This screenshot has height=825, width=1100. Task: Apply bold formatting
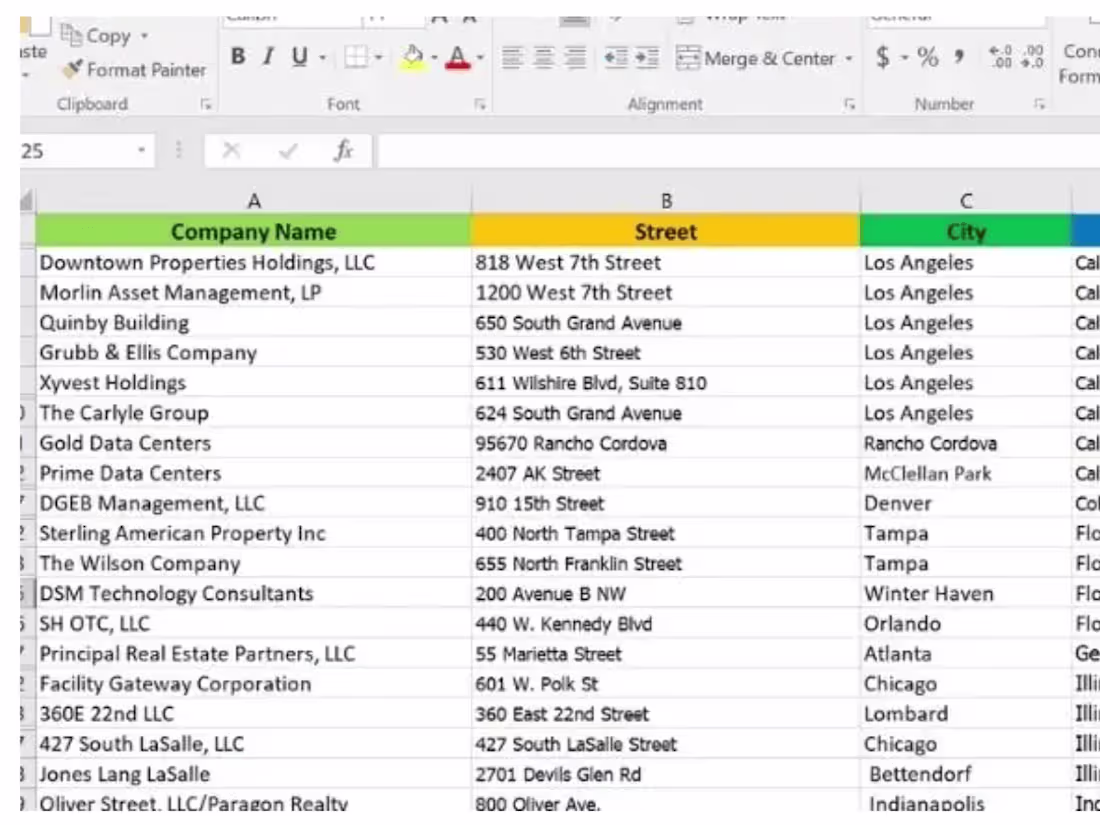pos(237,57)
